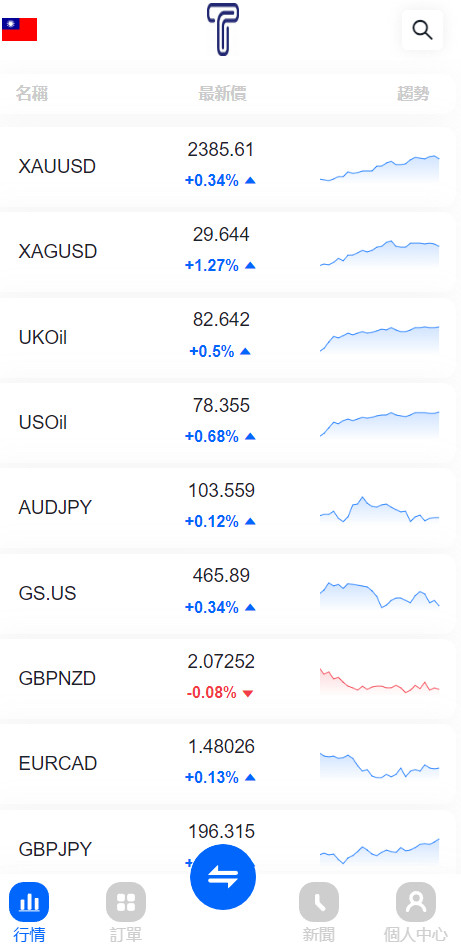Open the XAGUSD quote row

pyautogui.click(x=227, y=251)
